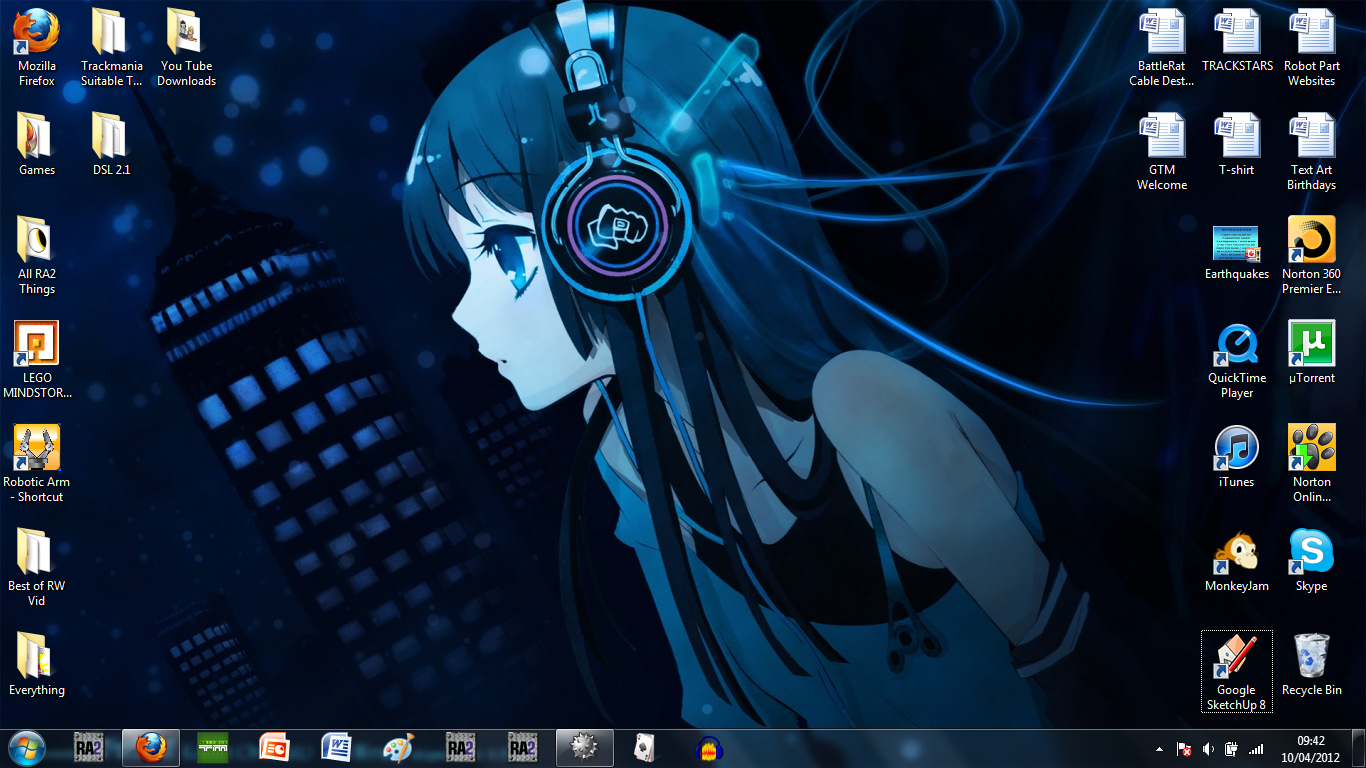Launch Paint from the taskbar palette icon
The height and width of the screenshot is (768, 1366).
[399, 747]
